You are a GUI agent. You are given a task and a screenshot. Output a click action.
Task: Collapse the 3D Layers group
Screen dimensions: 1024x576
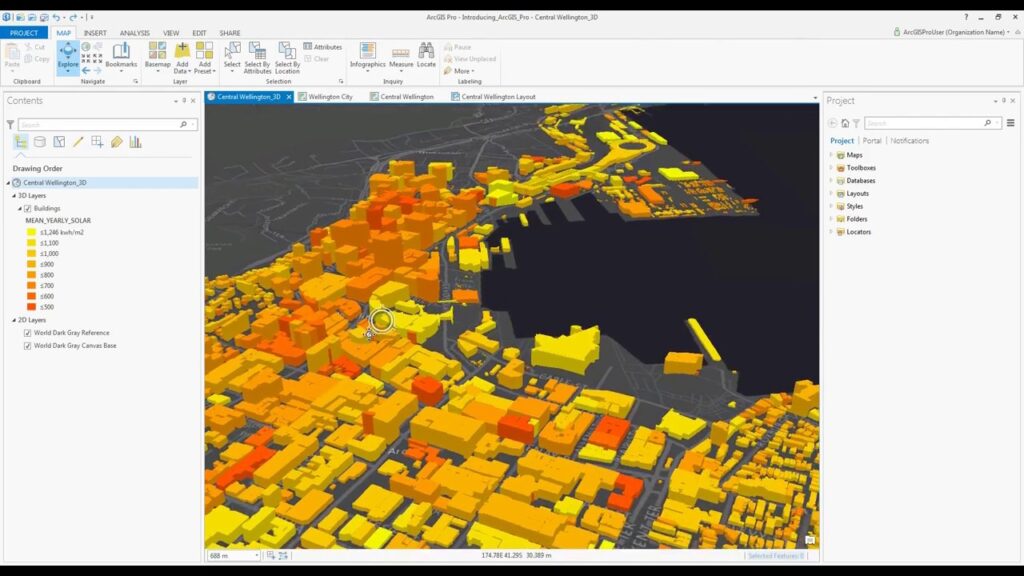pos(14,194)
